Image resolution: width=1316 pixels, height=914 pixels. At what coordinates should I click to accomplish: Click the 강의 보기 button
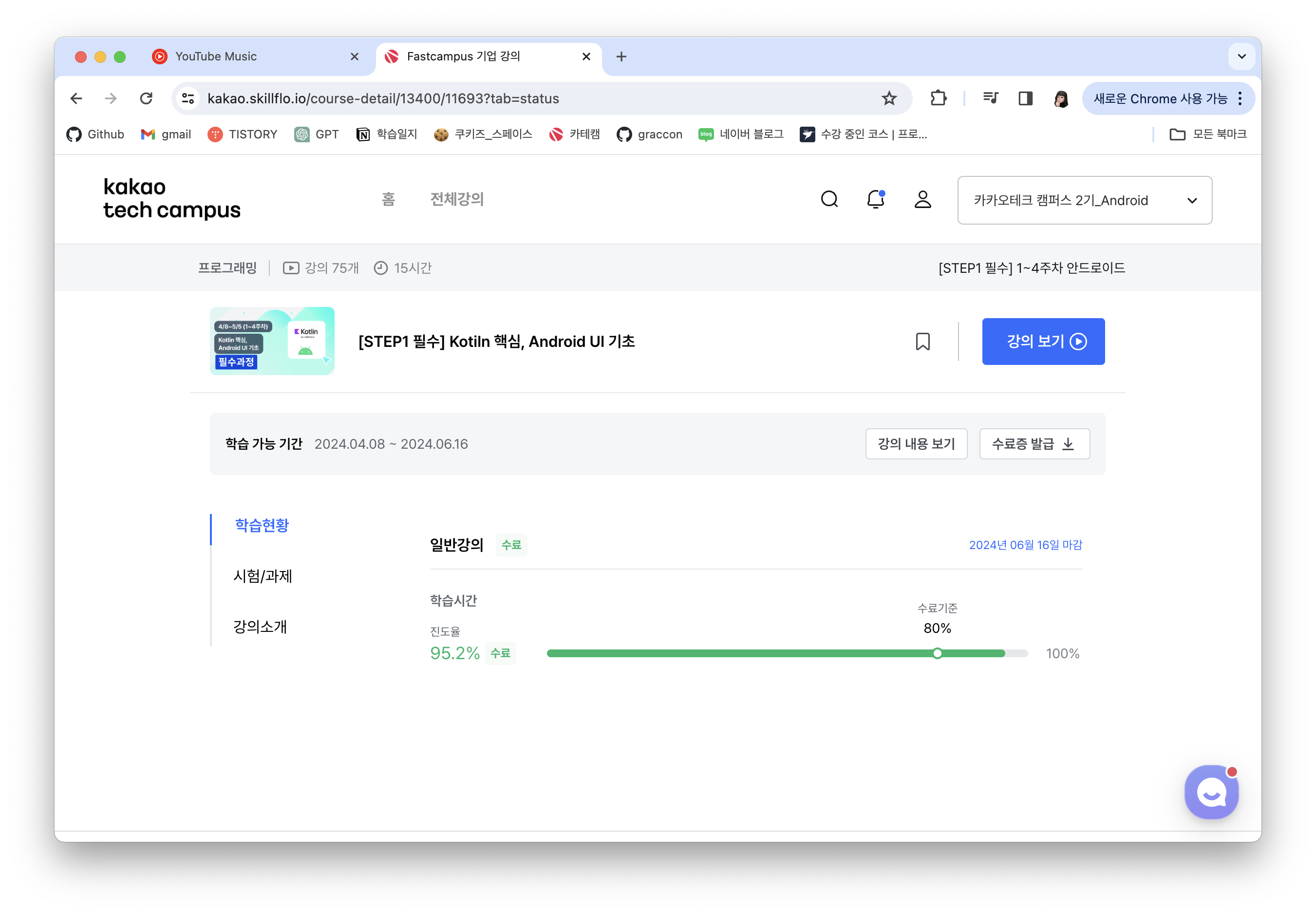1043,342
